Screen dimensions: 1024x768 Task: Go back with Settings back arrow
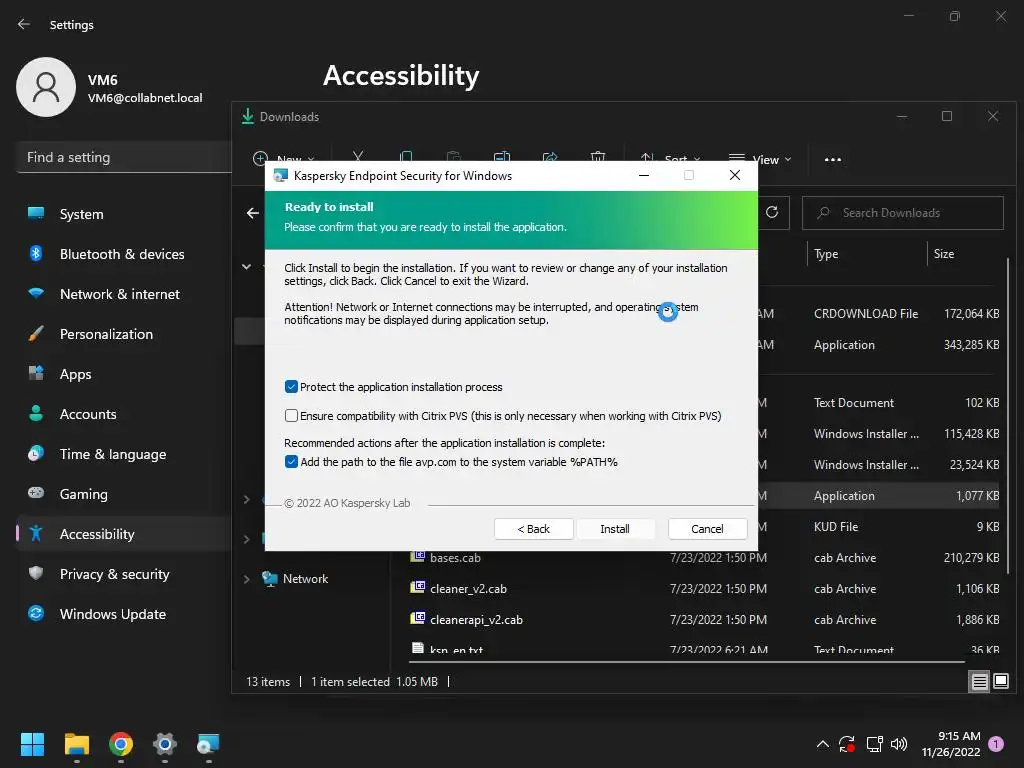pos(24,24)
